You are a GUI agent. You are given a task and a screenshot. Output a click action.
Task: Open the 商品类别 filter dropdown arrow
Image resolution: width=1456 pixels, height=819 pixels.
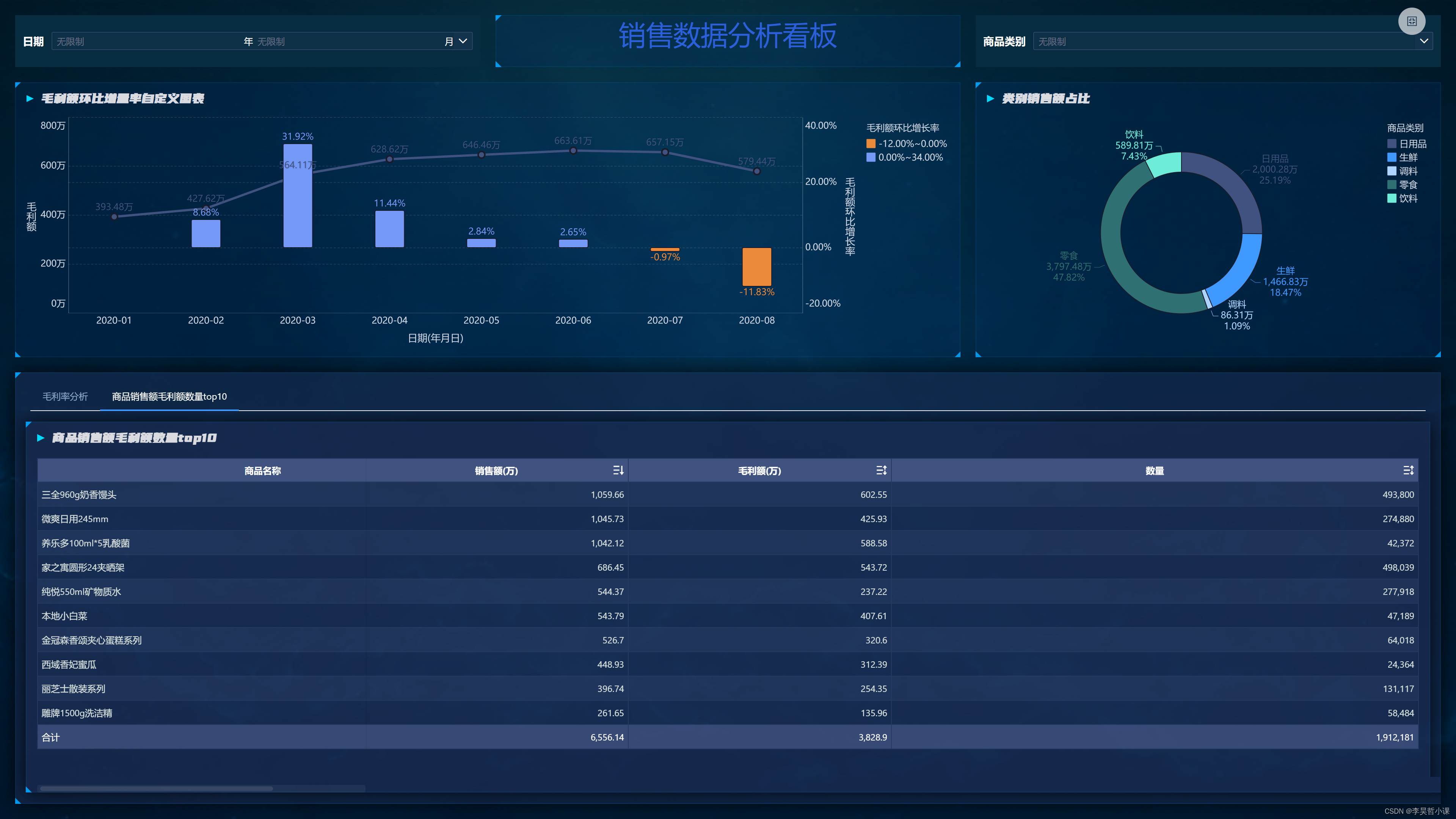pyautogui.click(x=1424, y=41)
